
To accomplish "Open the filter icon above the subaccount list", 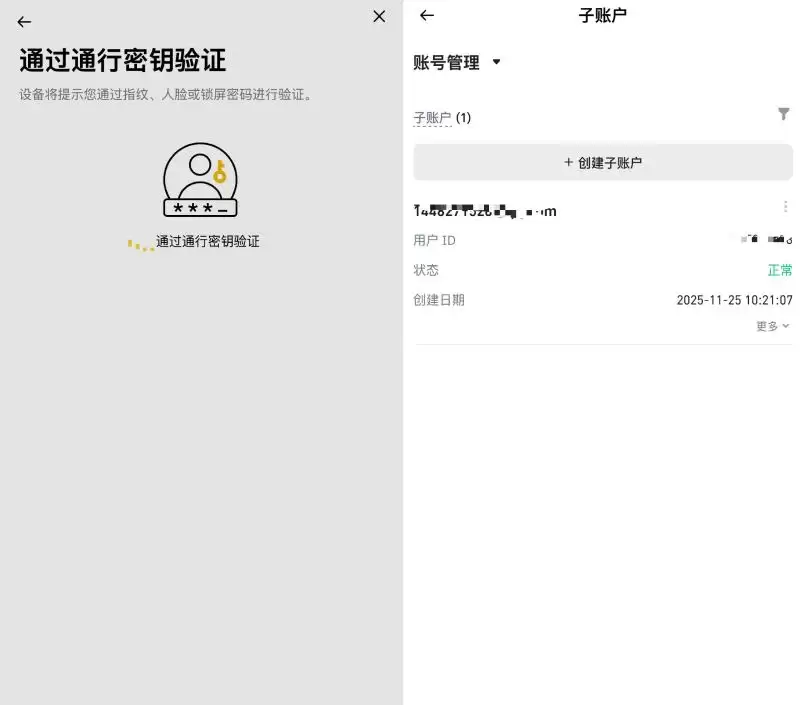I will point(784,114).
